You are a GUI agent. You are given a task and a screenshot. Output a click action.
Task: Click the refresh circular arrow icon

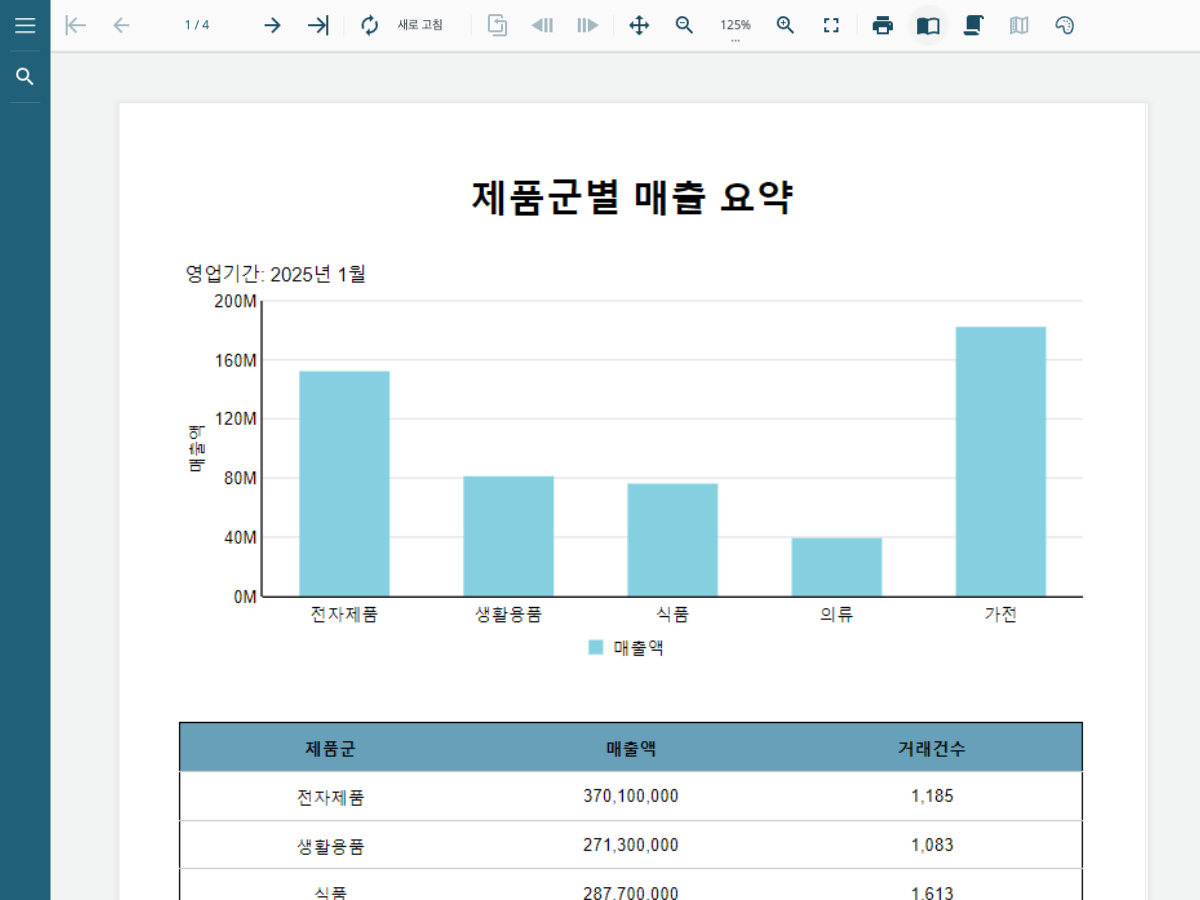point(370,25)
